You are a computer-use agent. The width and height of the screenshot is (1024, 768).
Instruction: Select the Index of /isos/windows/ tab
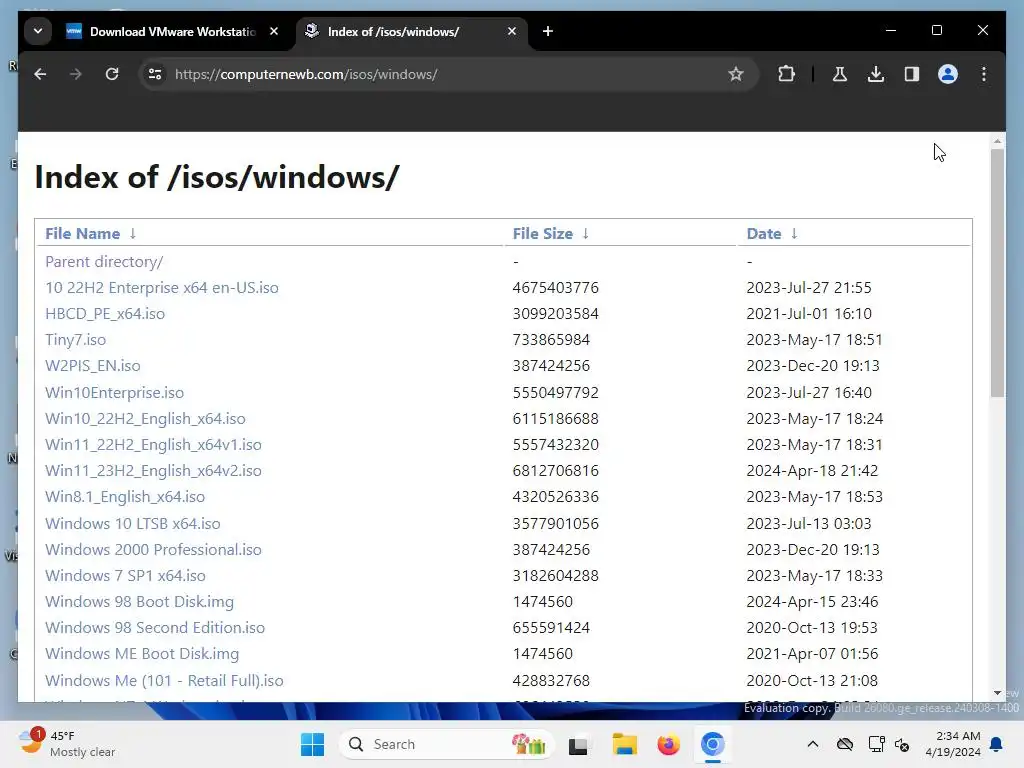(x=411, y=31)
